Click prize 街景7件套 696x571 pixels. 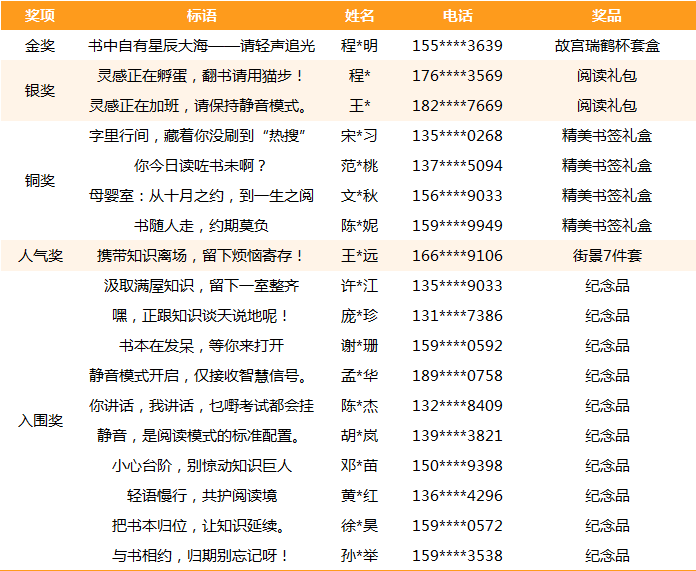607,256
